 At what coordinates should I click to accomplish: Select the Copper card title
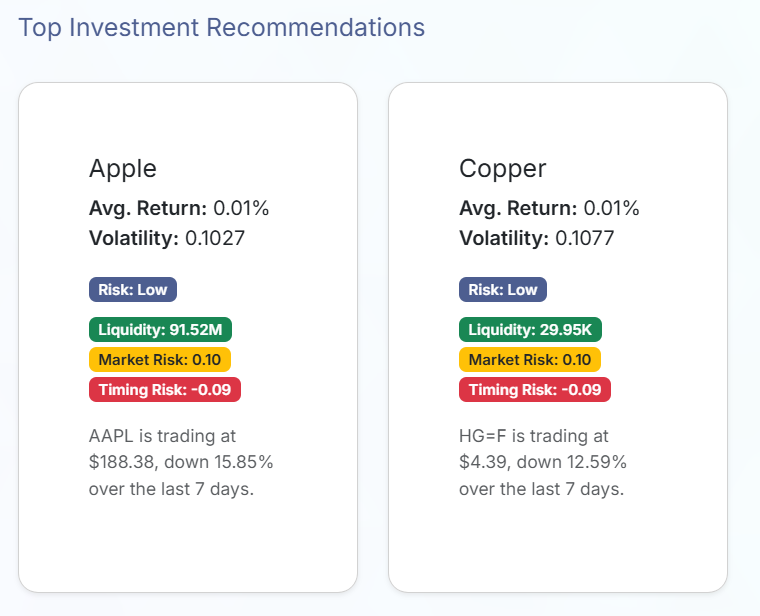coord(503,168)
